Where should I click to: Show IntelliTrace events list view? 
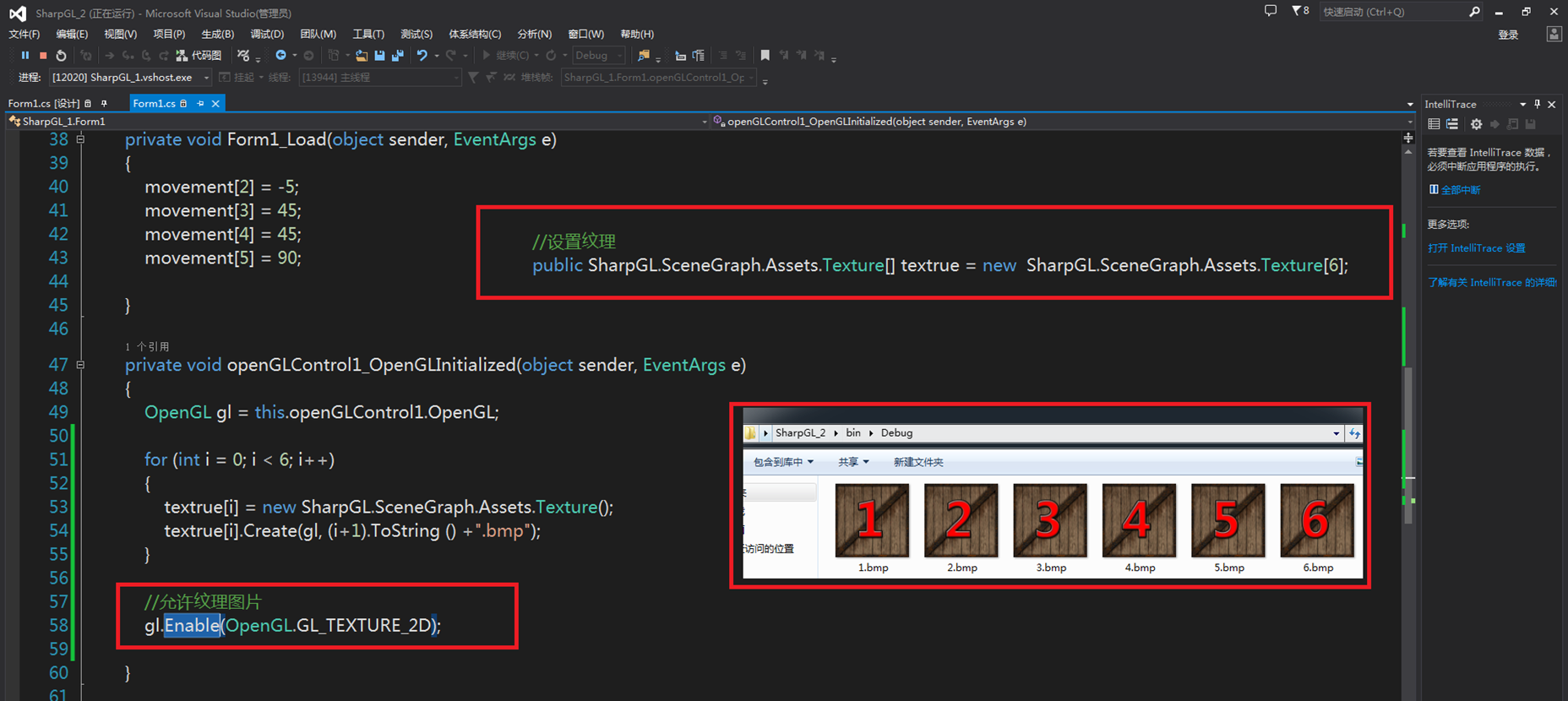pyautogui.click(x=1434, y=124)
